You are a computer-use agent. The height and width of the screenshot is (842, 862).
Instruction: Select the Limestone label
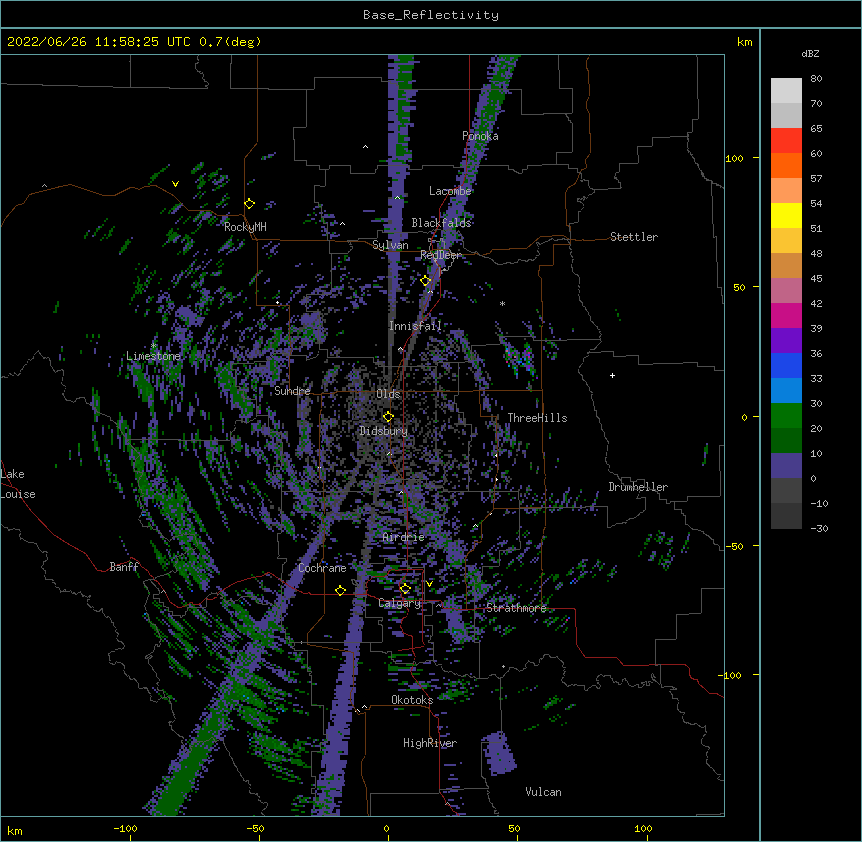(x=153, y=356)
